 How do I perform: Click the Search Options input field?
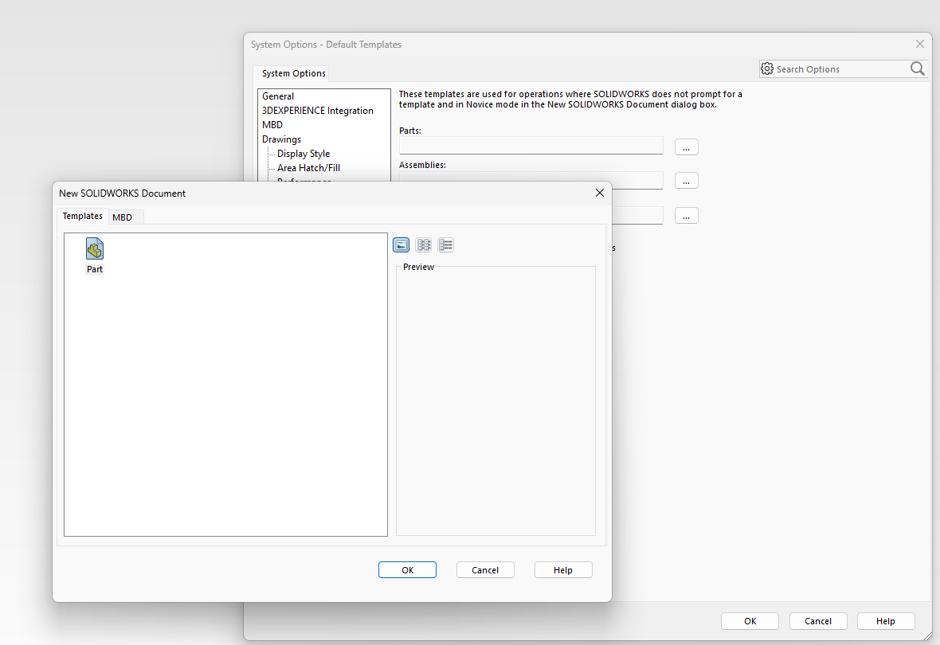pyautogui.click(x=841, y=69)
